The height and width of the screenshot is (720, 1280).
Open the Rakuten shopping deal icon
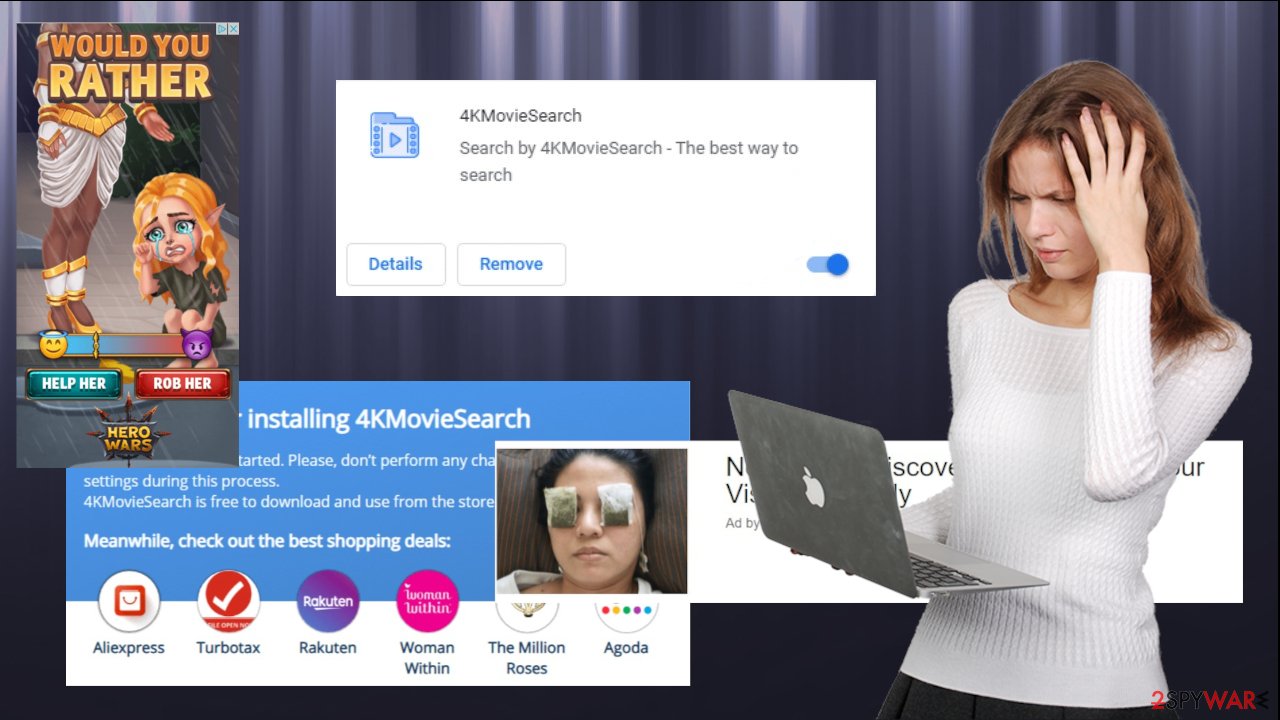tap(328, 601)
